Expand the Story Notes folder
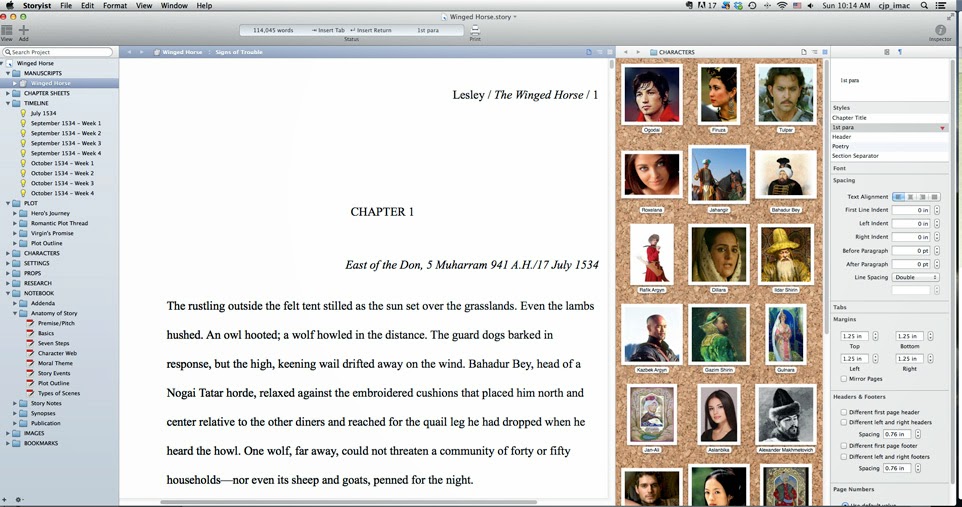 15,403
